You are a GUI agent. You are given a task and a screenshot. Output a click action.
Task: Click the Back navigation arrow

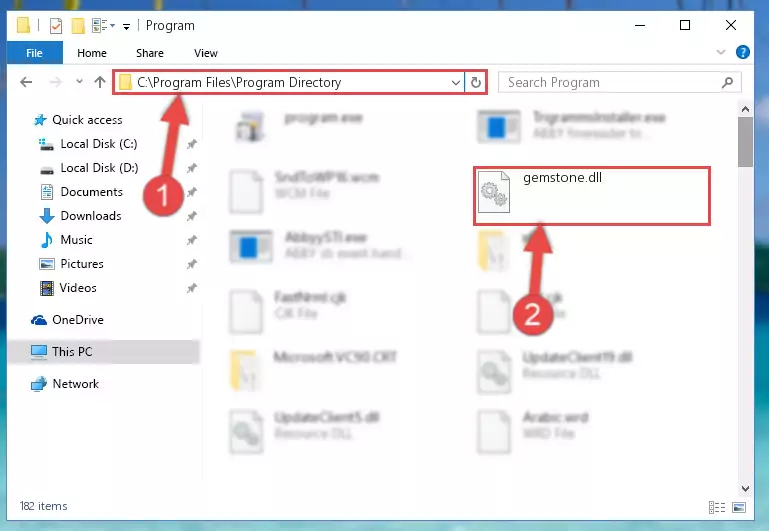26,82
